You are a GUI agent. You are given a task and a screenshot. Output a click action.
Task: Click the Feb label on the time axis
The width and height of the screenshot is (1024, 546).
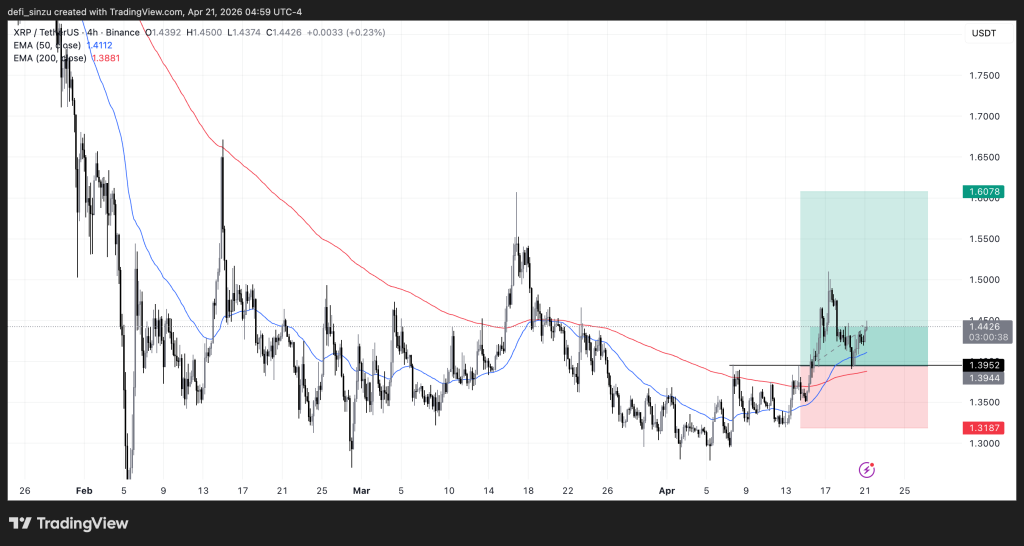pyautogui.click(x=84, y=491)
